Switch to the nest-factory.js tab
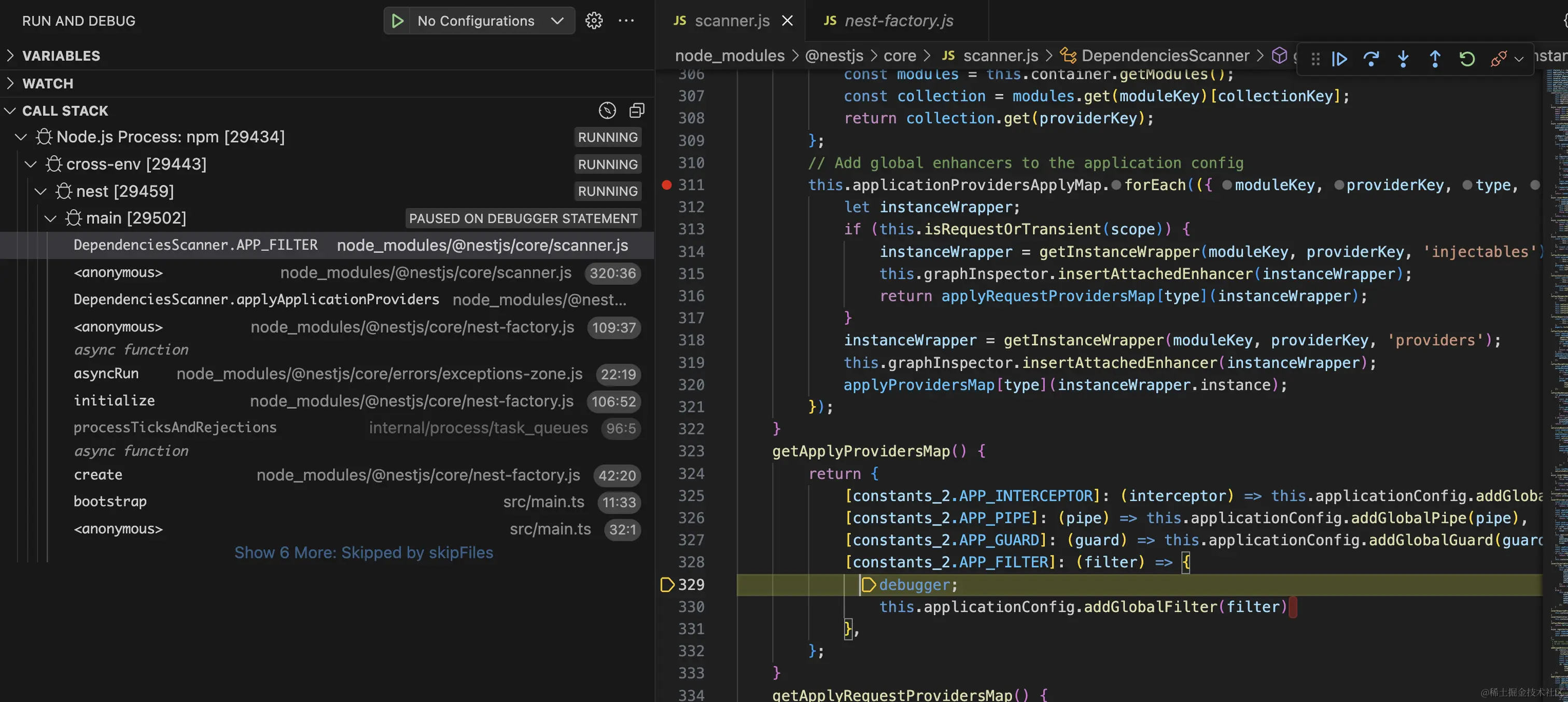The width and height of the screenshot is (1568, 702). [898, 21]
